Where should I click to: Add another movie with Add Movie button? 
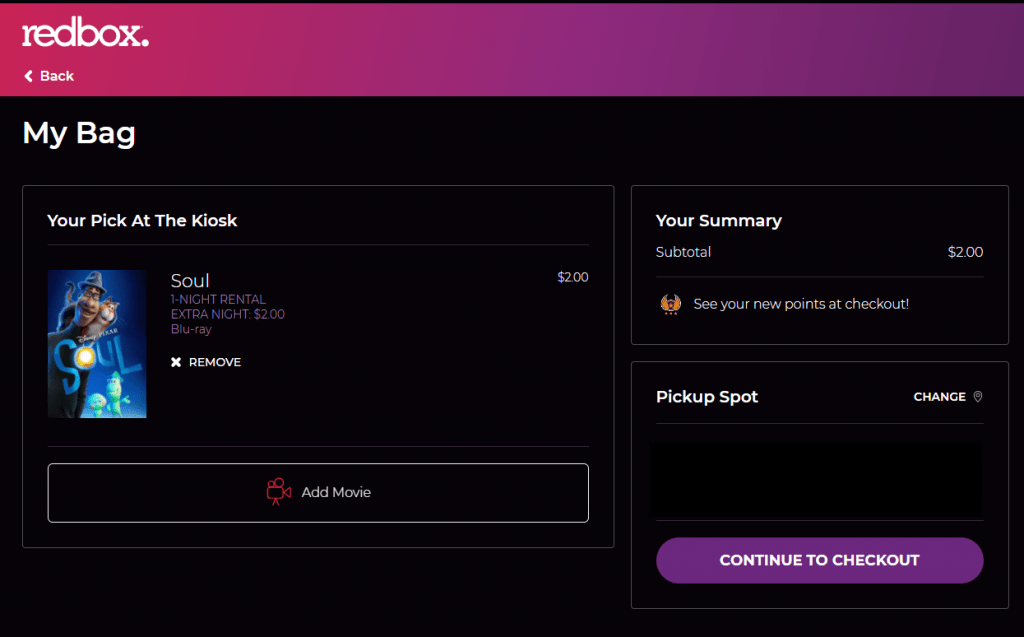tap(318, 493)
